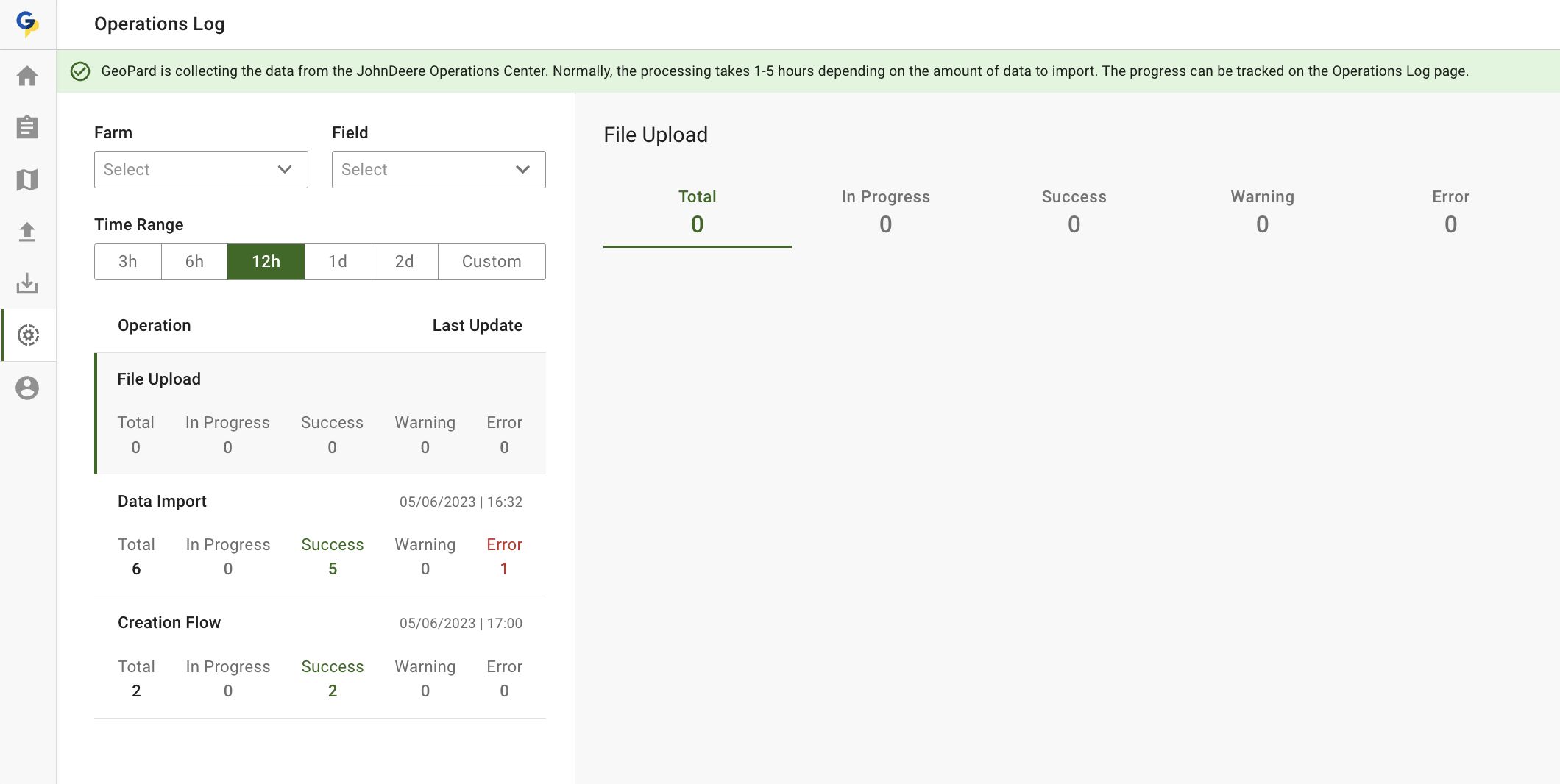This screenshot has height=784, width=1560.
Task: Open the clipboard icon in sidebar
Action: (27, 127)
